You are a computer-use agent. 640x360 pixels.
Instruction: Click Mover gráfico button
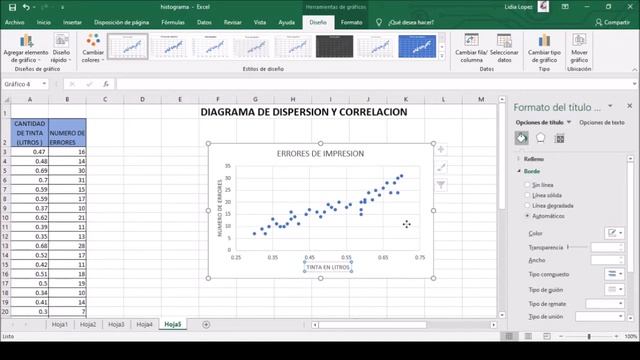click(x=579, y=48)
